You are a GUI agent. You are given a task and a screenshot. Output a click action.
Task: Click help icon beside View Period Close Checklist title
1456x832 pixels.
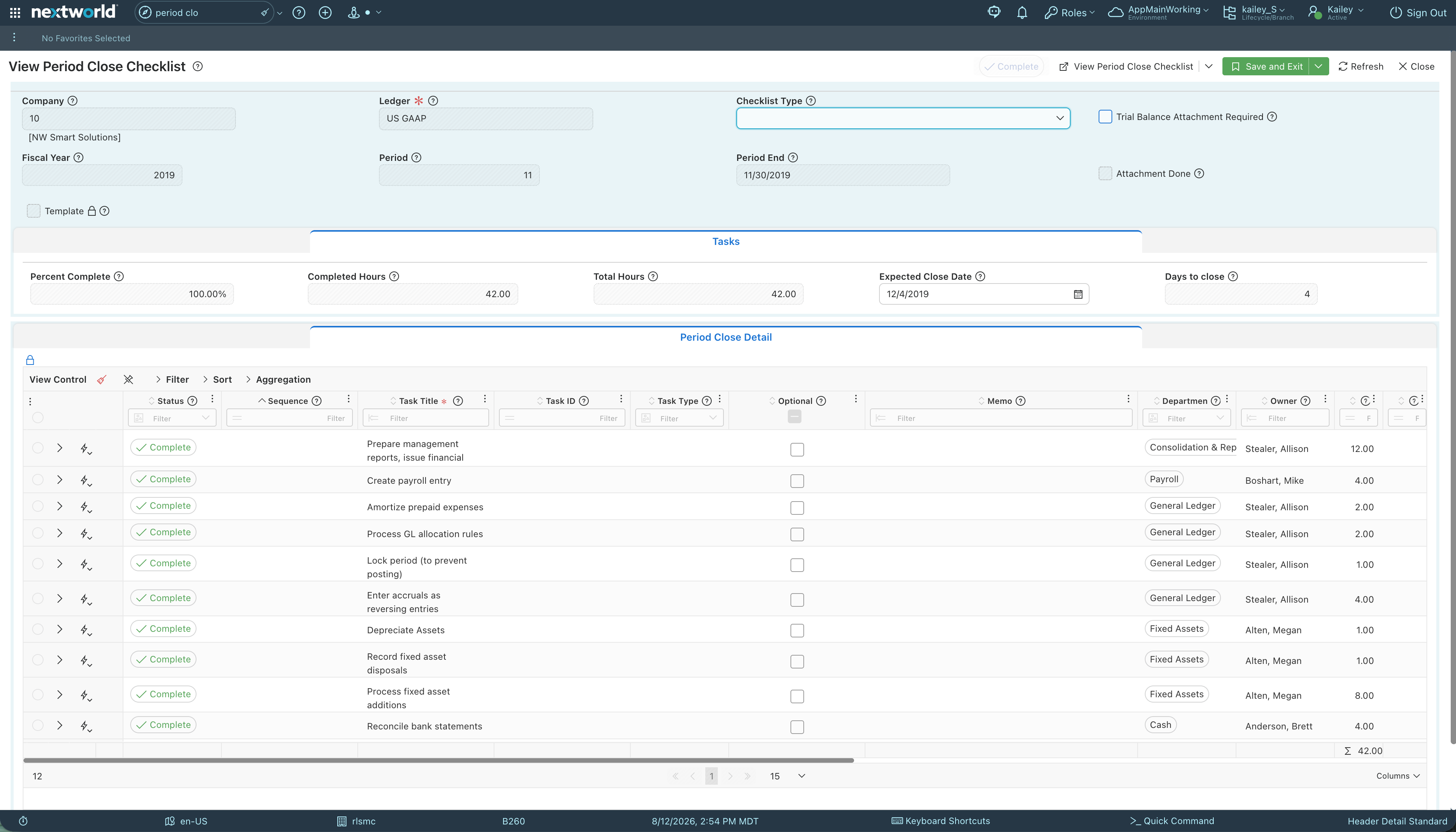pyautogui.click(x=198, y=66)
